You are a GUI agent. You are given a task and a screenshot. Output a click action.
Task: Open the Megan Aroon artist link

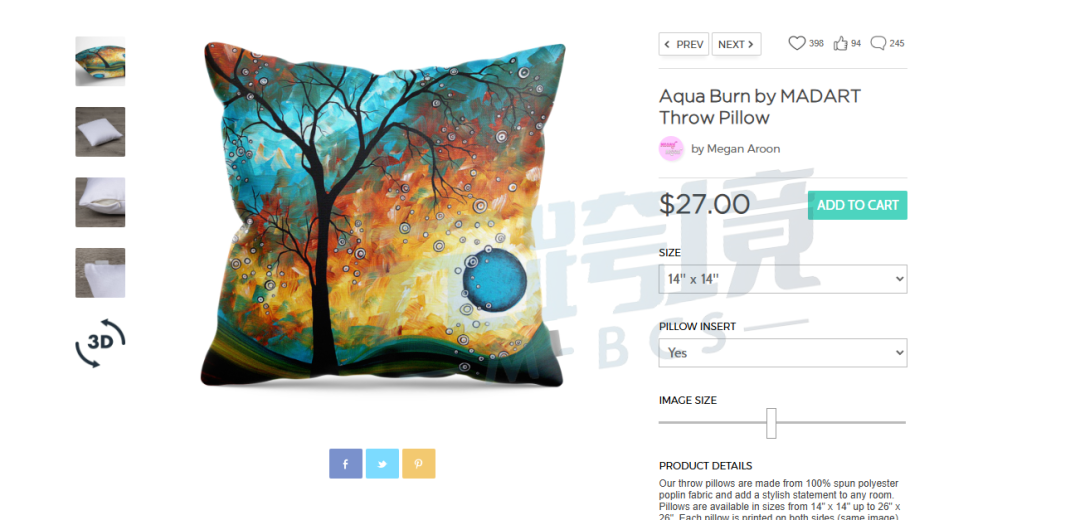pyautogui.click(x=736, y=149)
